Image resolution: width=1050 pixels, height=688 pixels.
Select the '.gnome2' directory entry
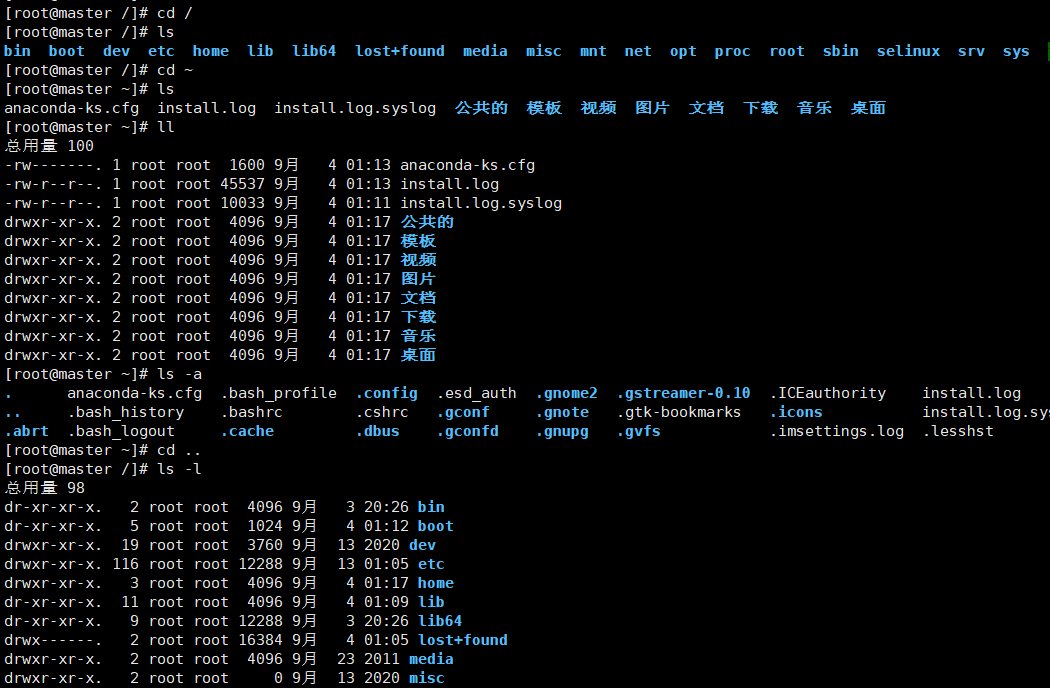567,393
